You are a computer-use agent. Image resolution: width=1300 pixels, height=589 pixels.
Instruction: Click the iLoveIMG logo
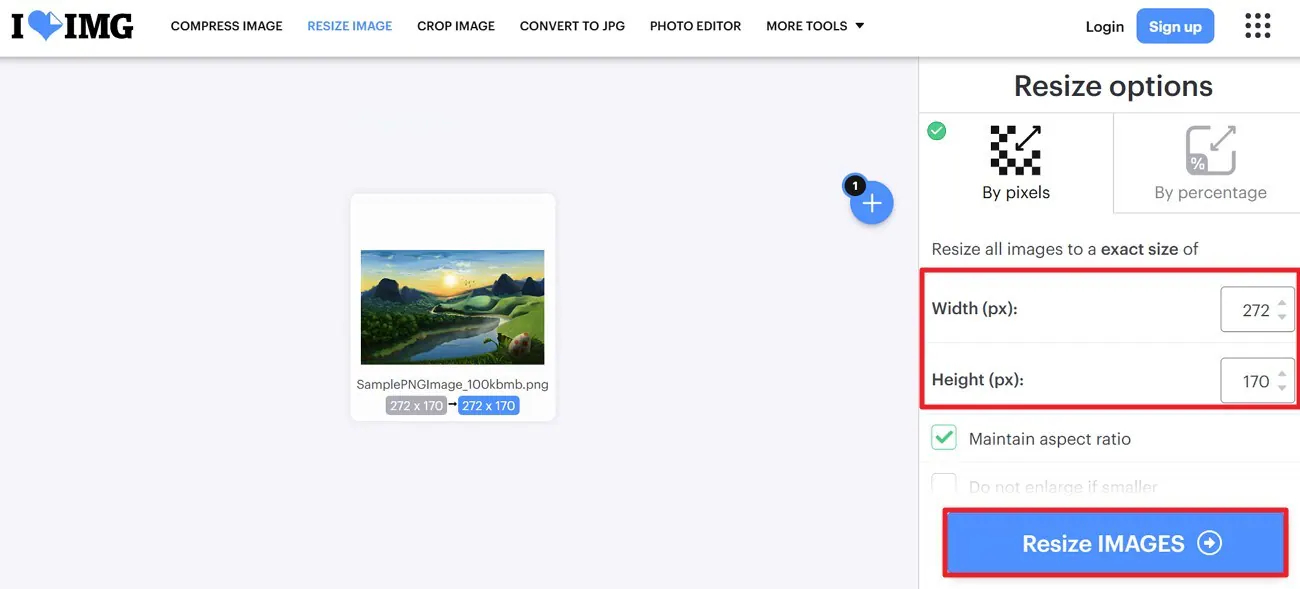(72, 27)
